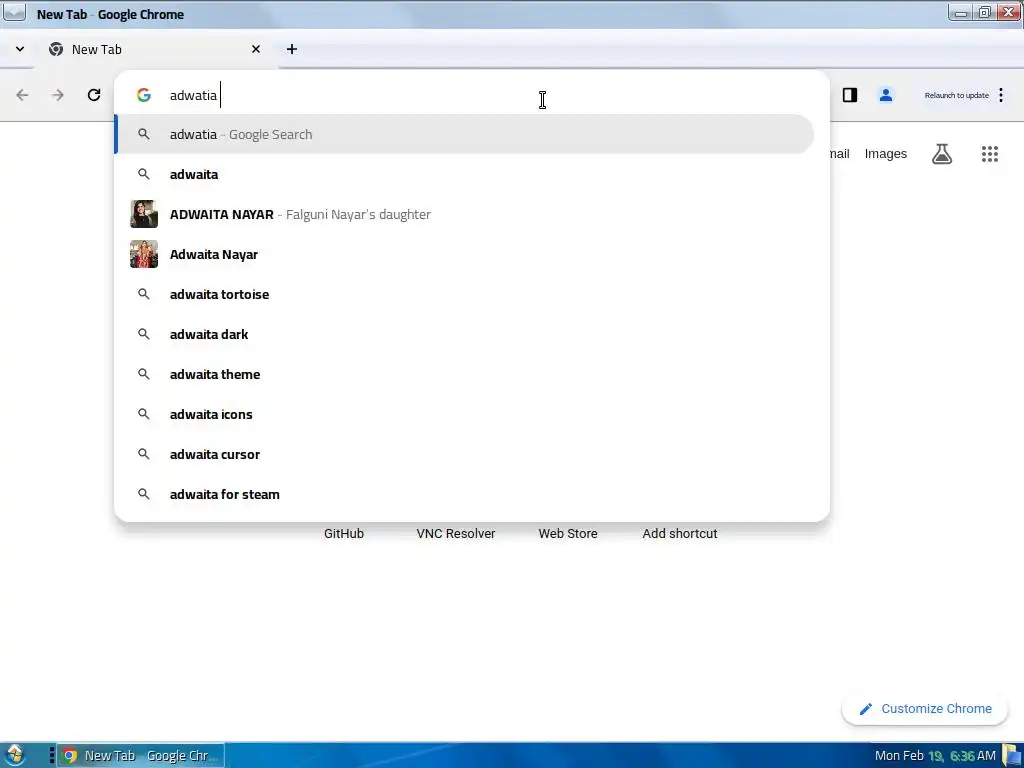Click the browser Forward arrow
This screenshot has width=1024, height=768.
coord(57,95)
